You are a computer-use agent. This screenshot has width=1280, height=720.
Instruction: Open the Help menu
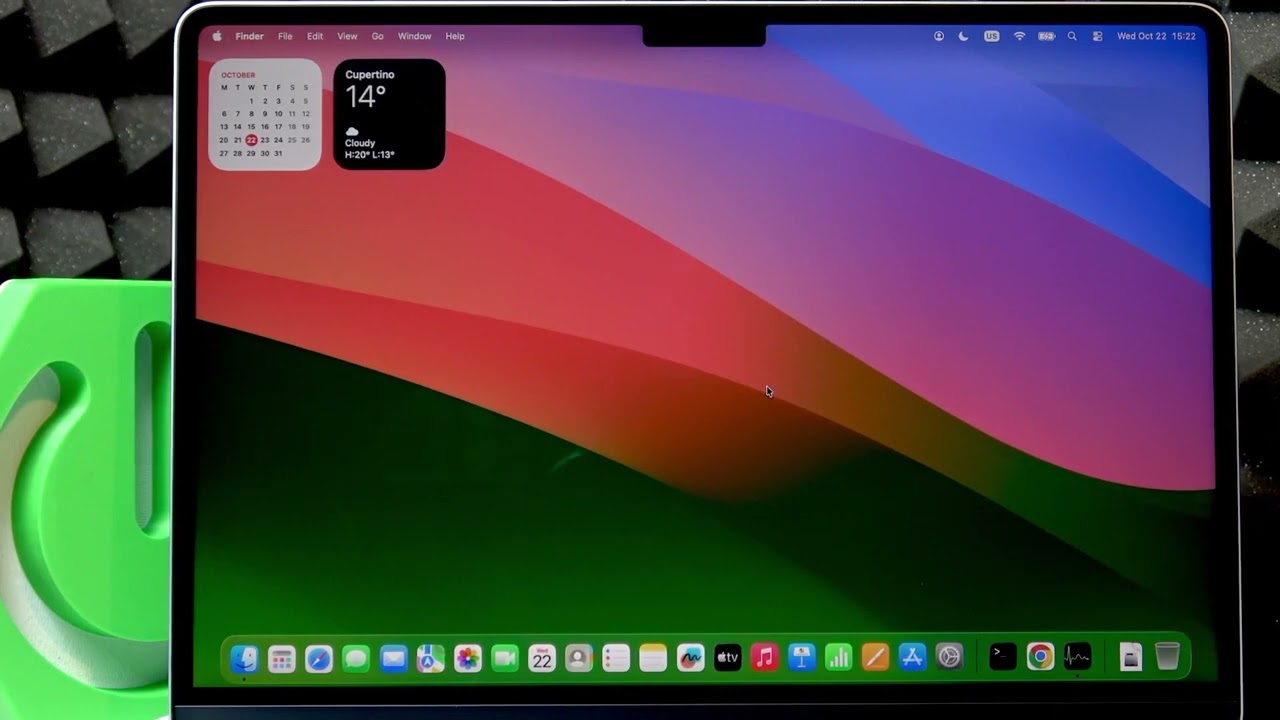coord(455,36)
